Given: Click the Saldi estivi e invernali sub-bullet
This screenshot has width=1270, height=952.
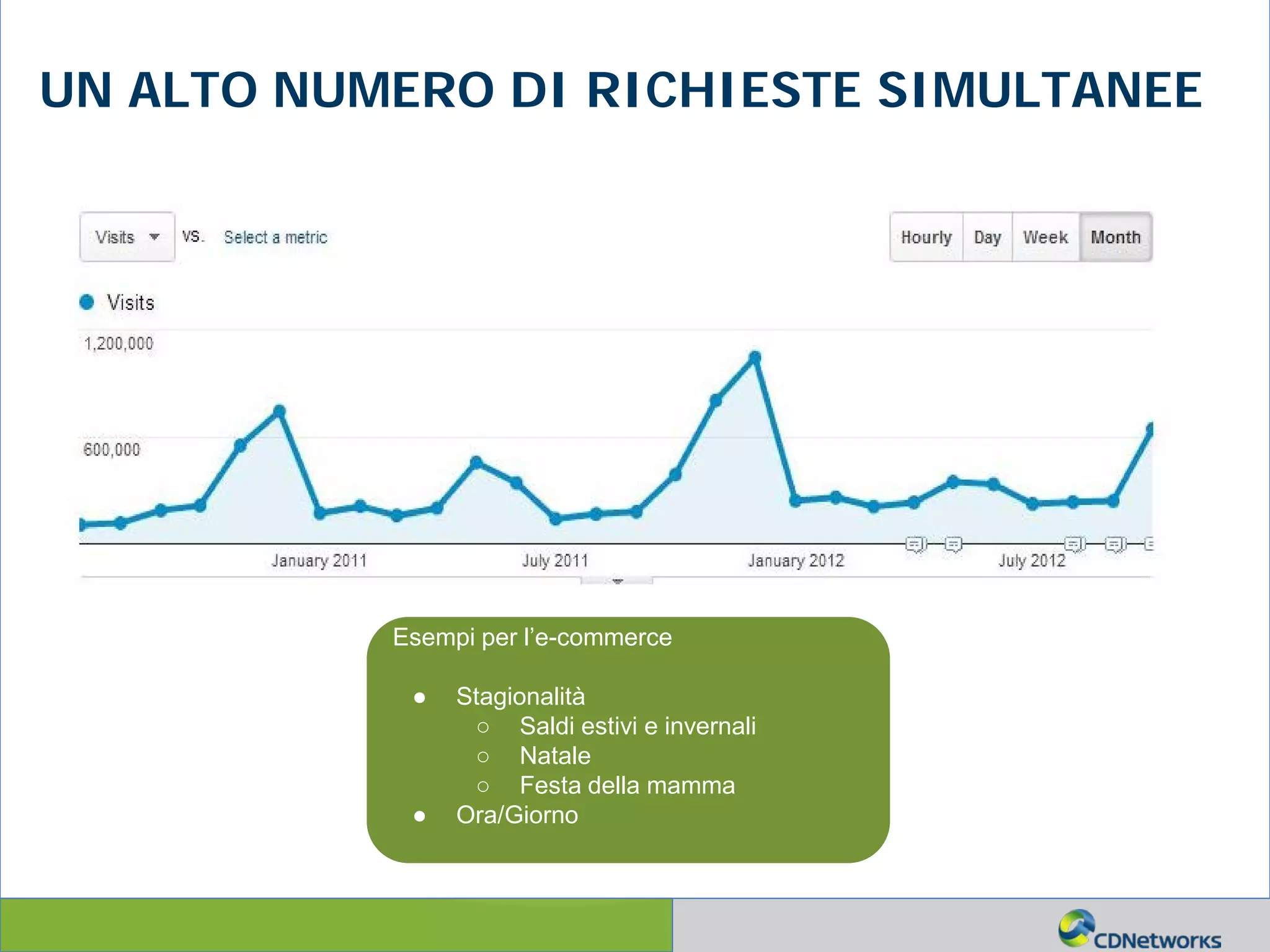Looking at the screenshot, I should pos(637,726).
